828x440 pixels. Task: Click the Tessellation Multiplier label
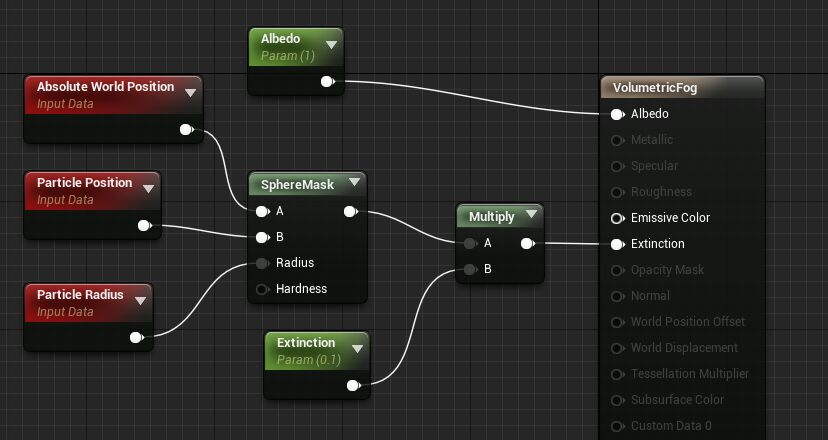(690, 374)
